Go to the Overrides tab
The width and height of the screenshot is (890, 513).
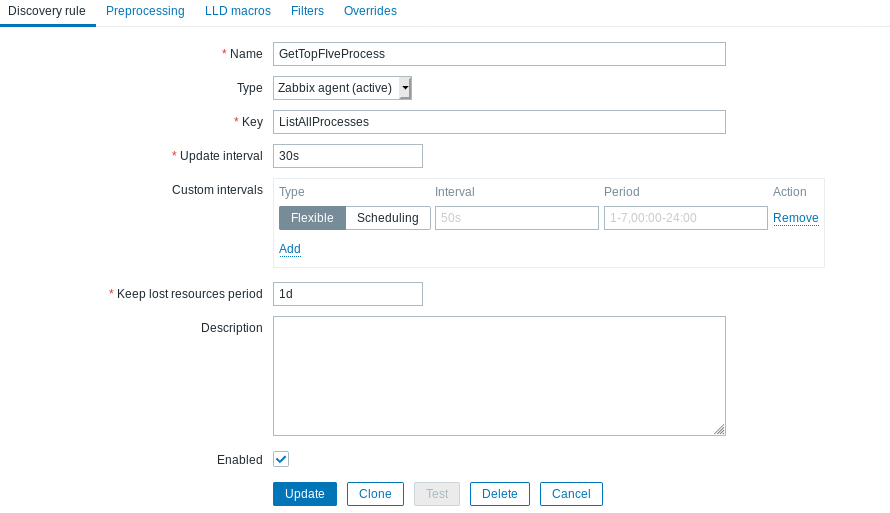pos(370,11)
